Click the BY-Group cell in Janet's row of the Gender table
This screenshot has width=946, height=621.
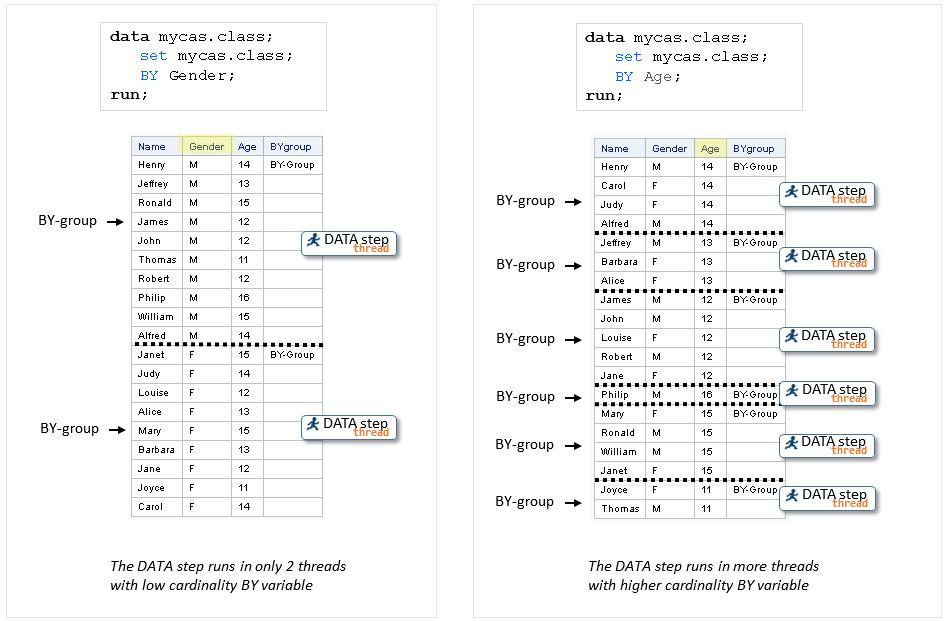(x=292, y=355)
